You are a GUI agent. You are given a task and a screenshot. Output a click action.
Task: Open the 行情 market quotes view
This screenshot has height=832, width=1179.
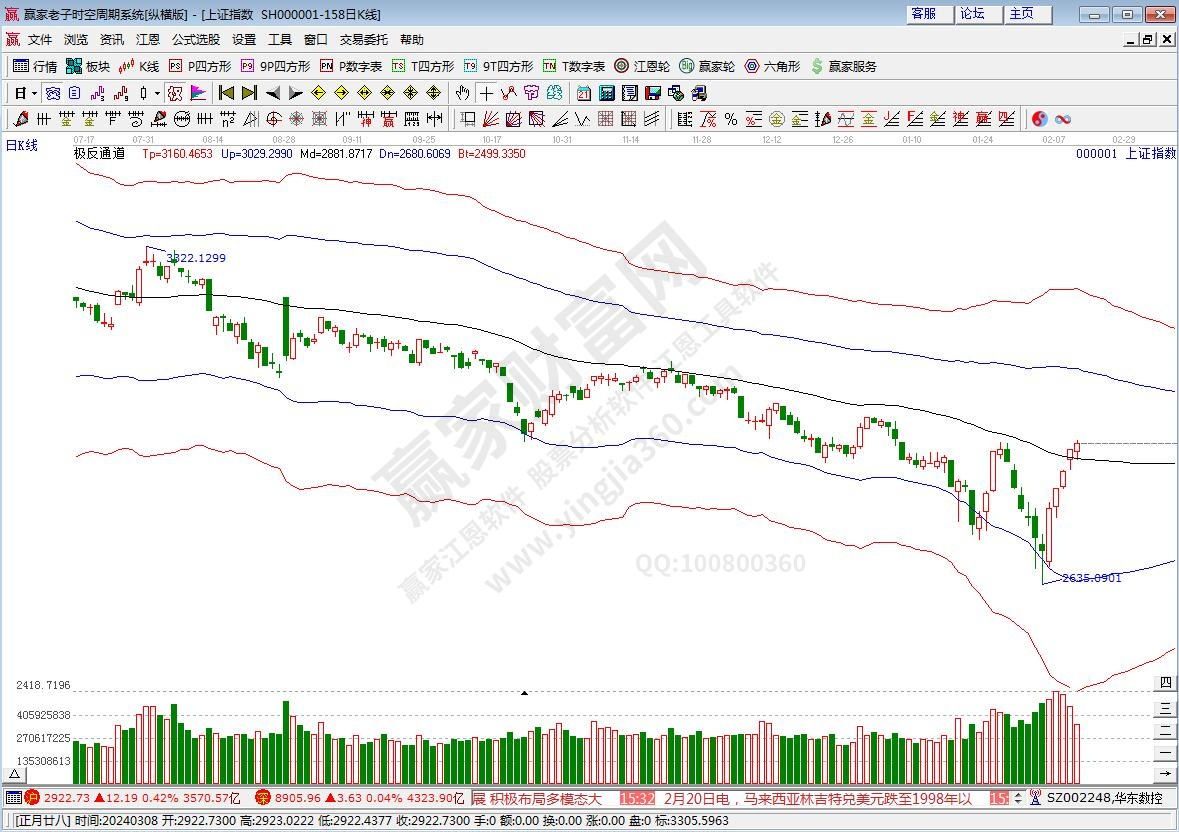(35, 66)
